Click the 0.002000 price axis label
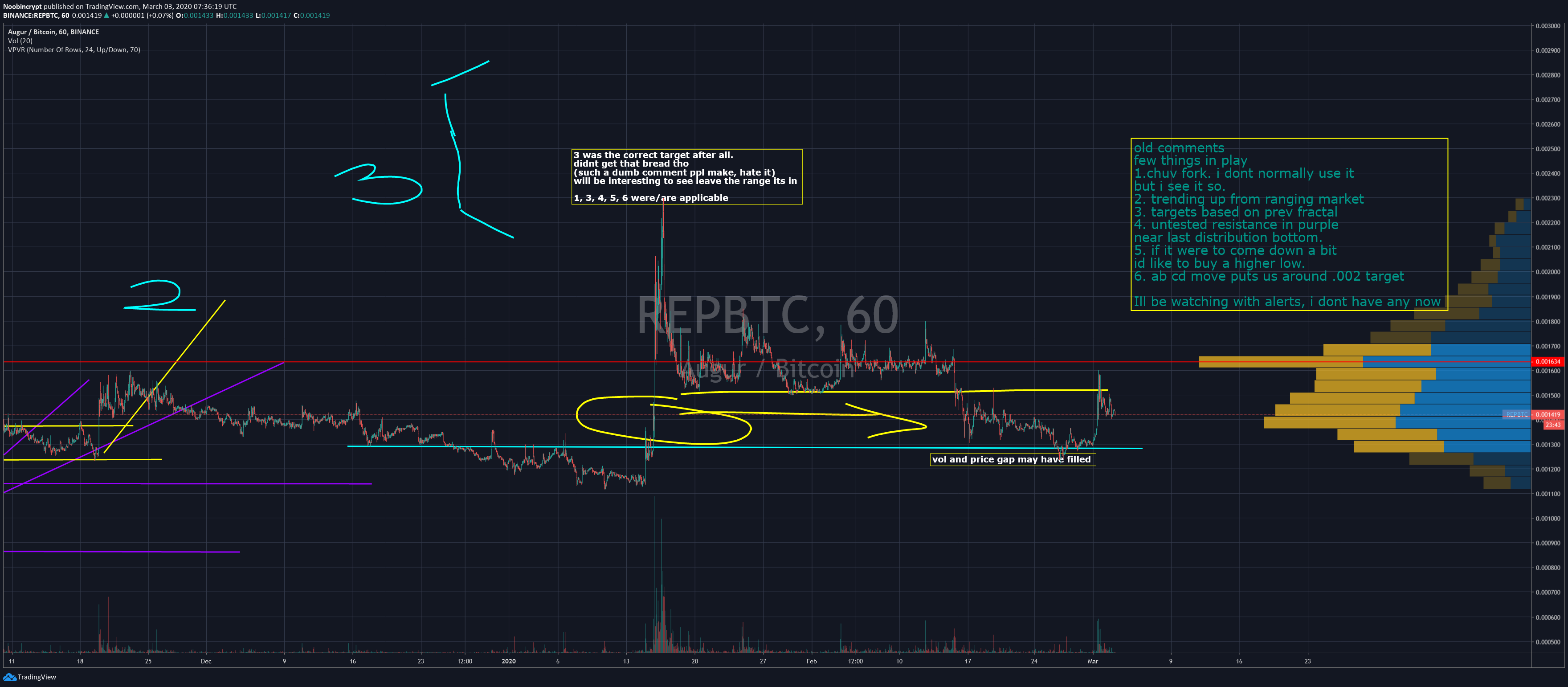This screenshot has height=687, width=1568. [1548, 272]
